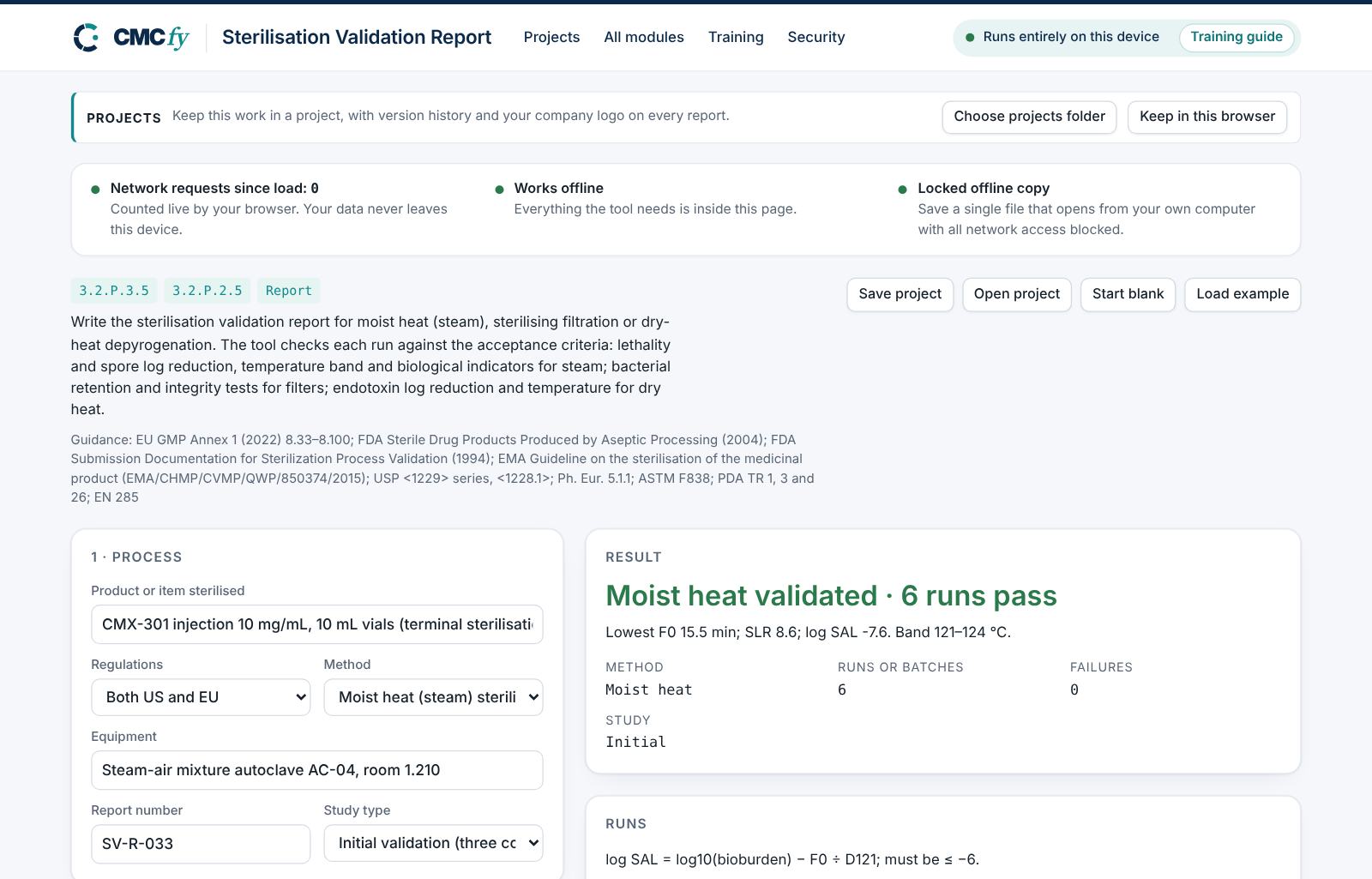The width and height of the screenshot is (1372, 879).
Task: Open the Training guide link
Action: coord(1237,37)
